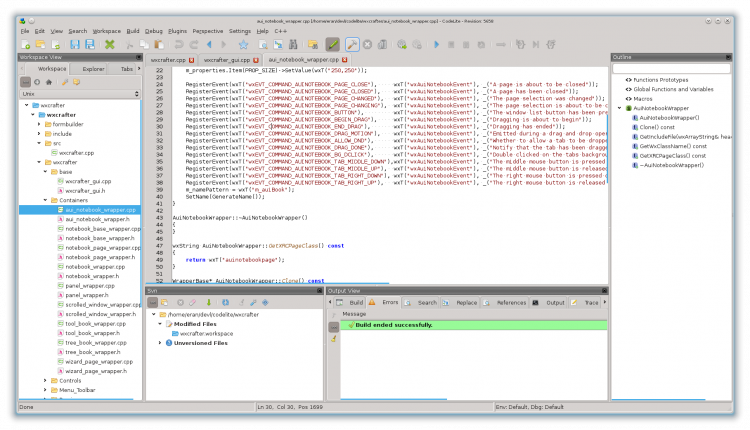
Task: Open the Debug menu
Action: pos(154,31)
